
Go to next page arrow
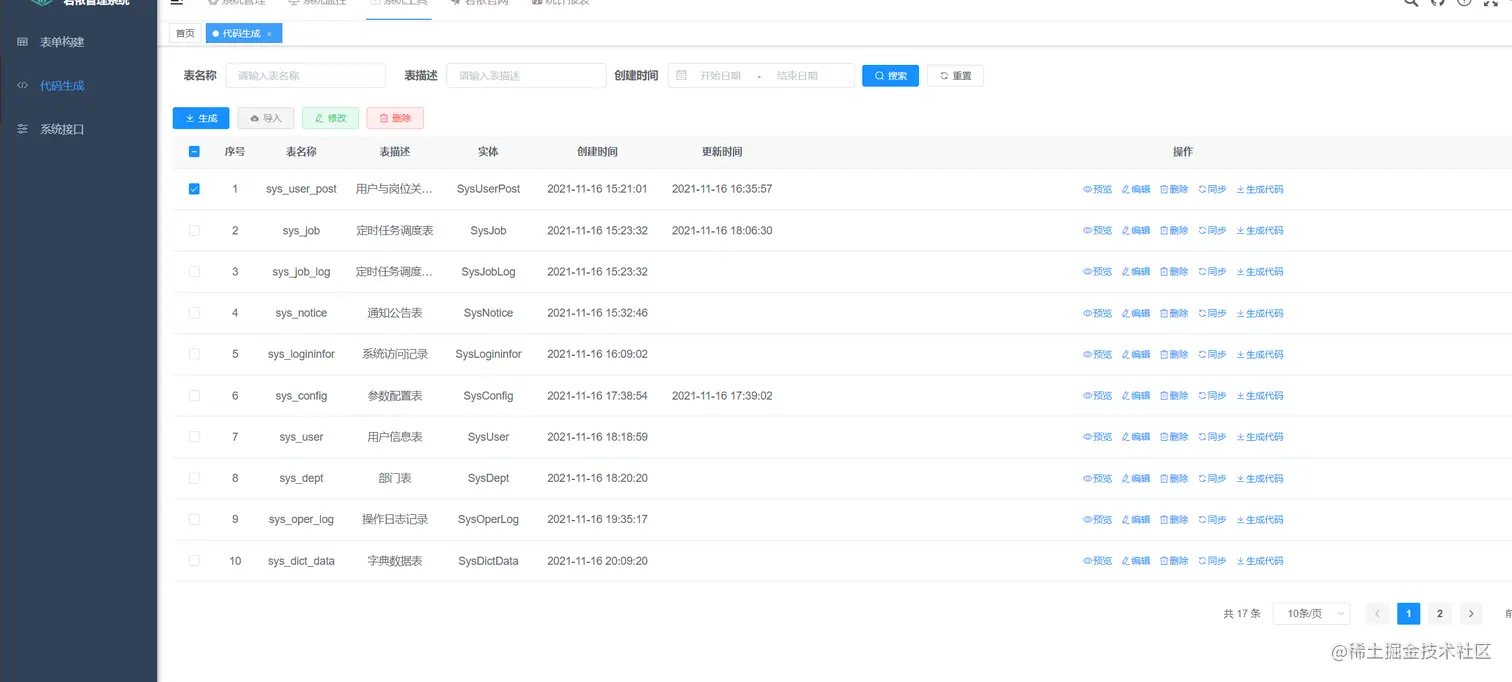click(x=1471, y=613)
